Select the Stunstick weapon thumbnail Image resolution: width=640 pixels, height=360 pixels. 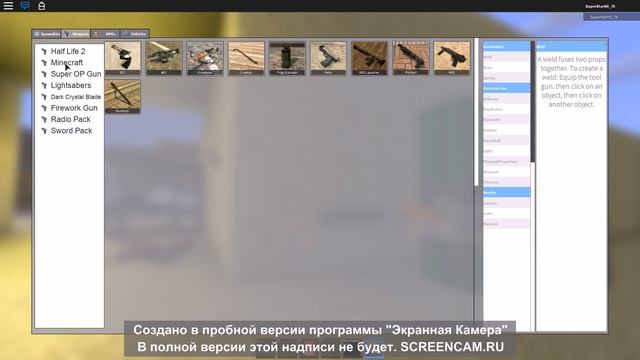pos(122,96)
